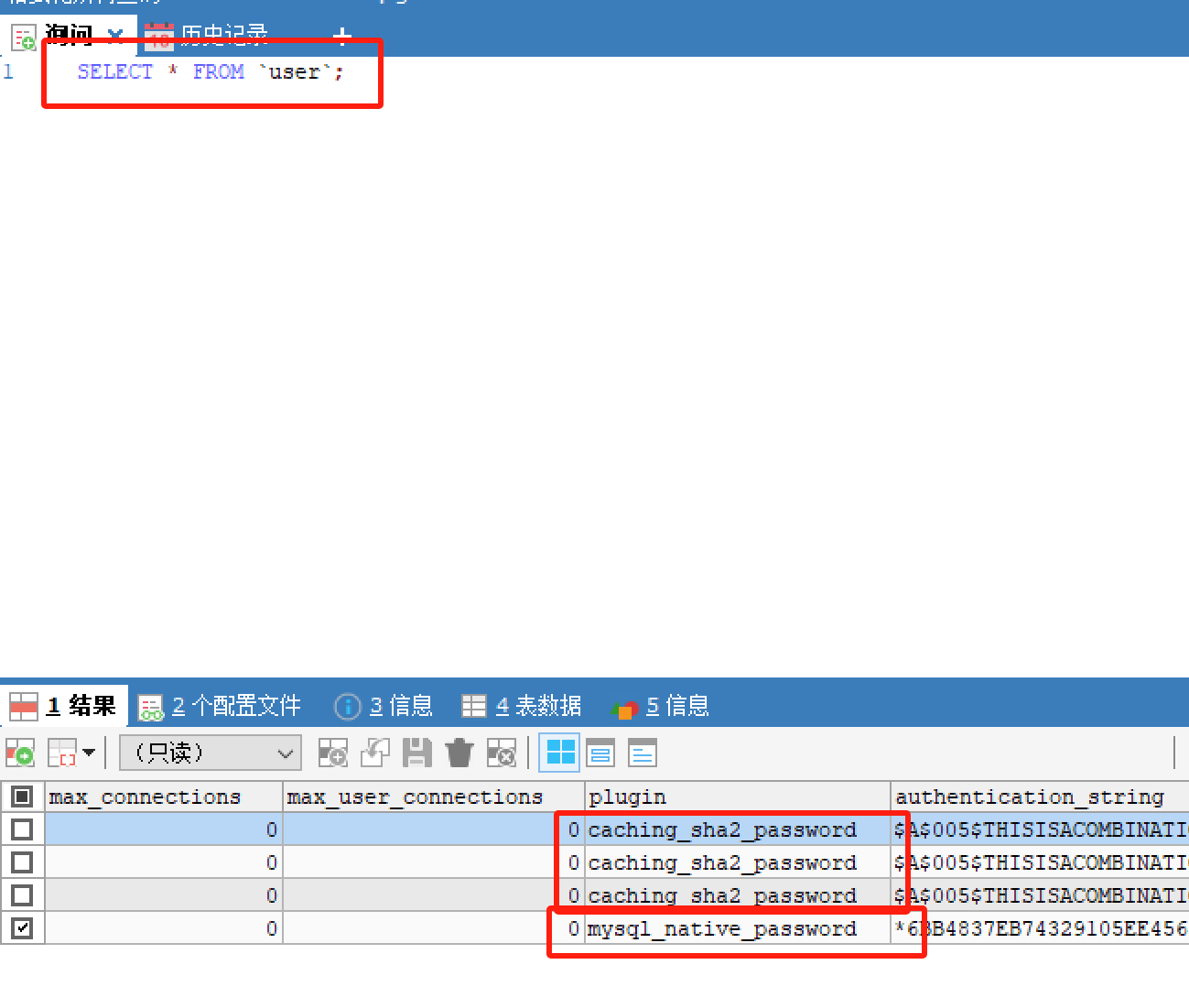Click the select-all header checkbox

(23, 797)
